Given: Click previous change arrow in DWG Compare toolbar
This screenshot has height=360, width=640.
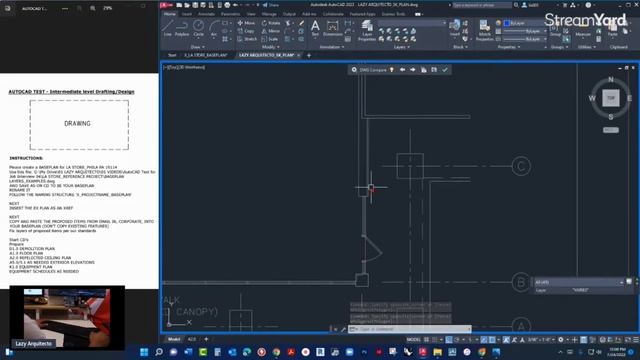Looking at the screenshot, I should click(x=402, y=70).
